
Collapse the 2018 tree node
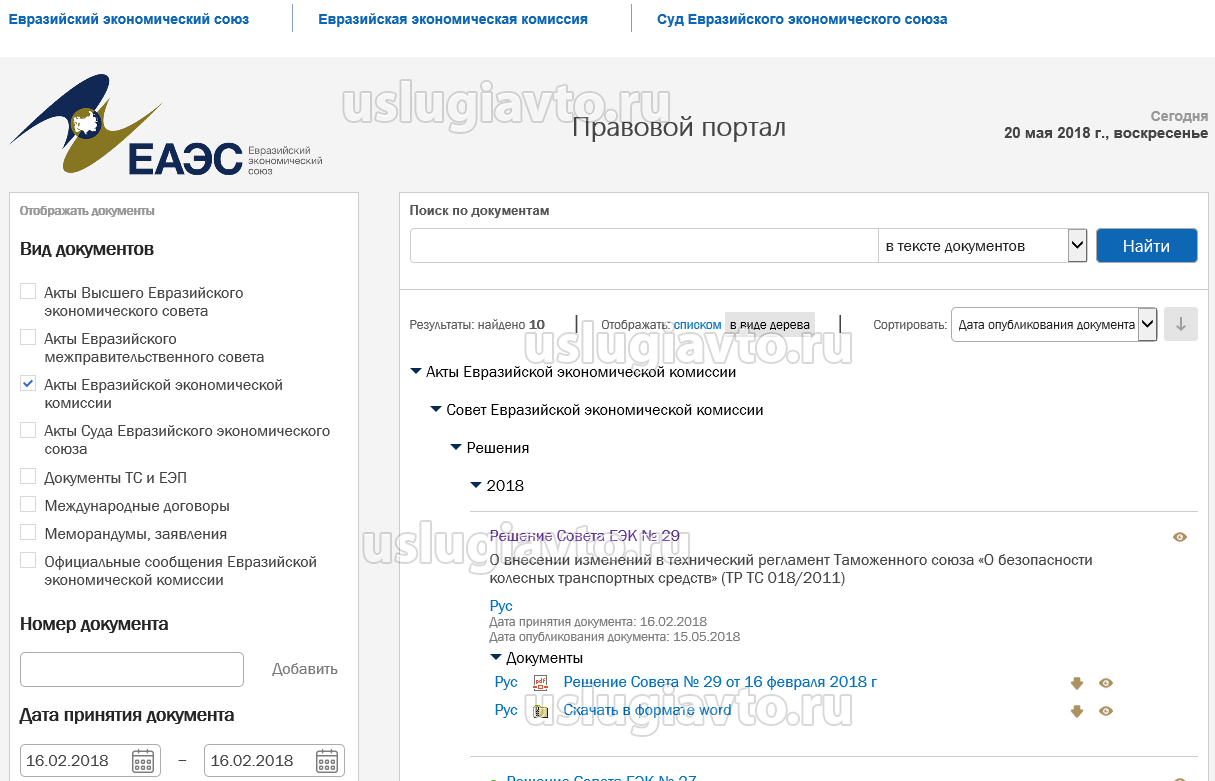(476, 486)
